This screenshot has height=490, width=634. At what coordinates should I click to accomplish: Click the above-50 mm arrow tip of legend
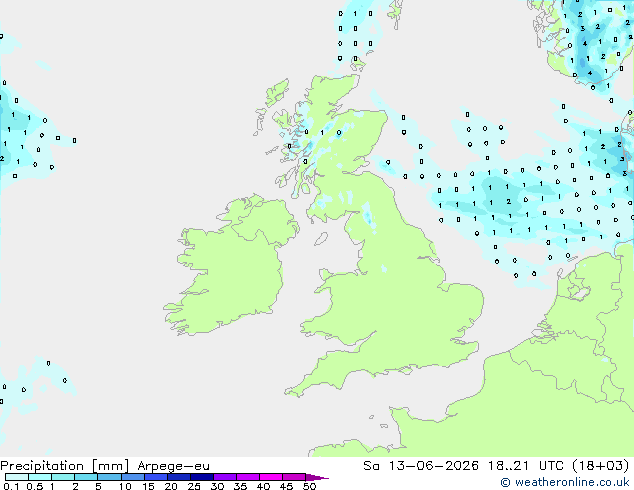coord(317,477)
